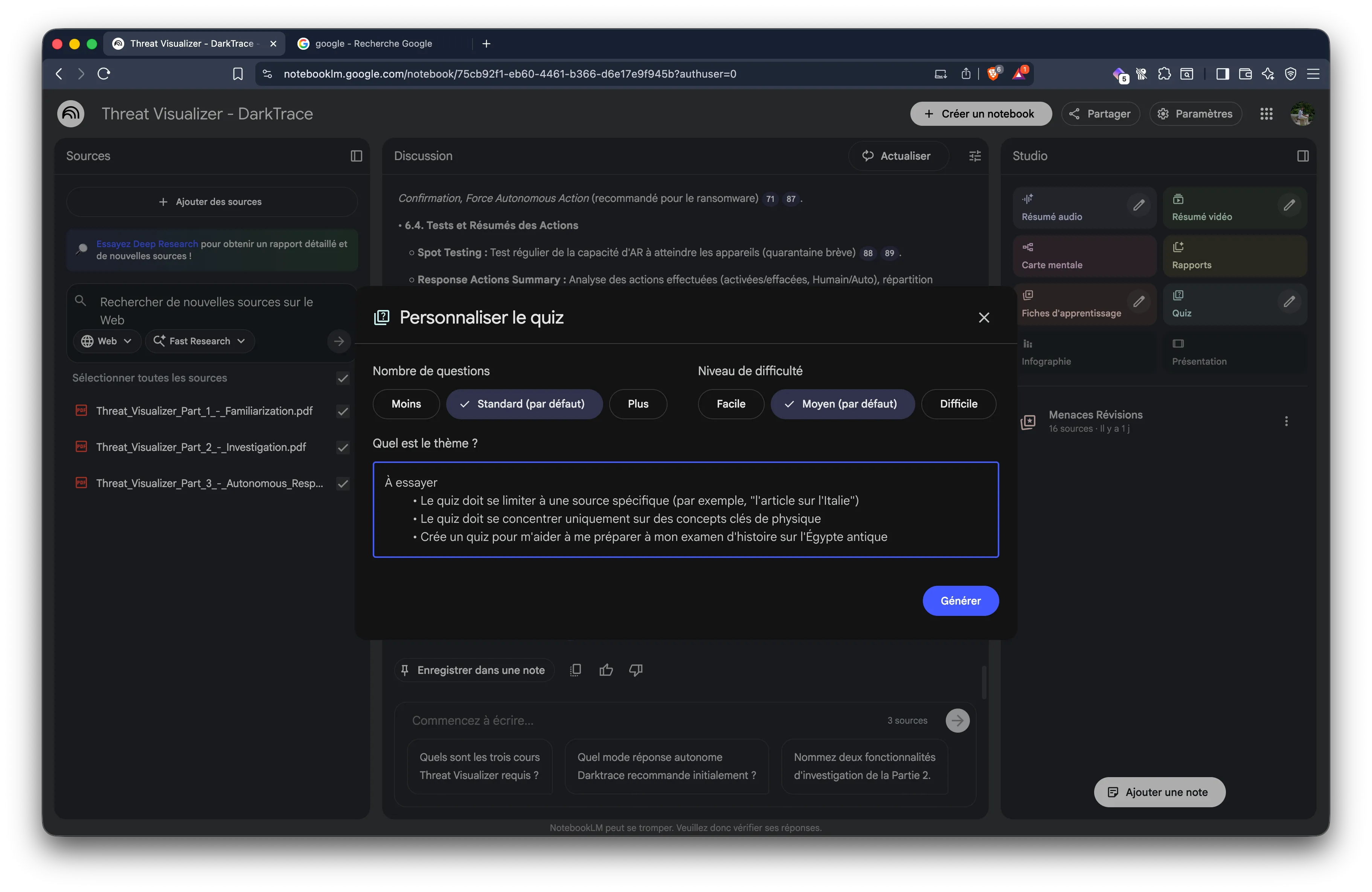The width and height of the screenshot is (1372, 892).
Task: Toggle Sélectionner toutes les sources checkbox
Action: [342, 378]
